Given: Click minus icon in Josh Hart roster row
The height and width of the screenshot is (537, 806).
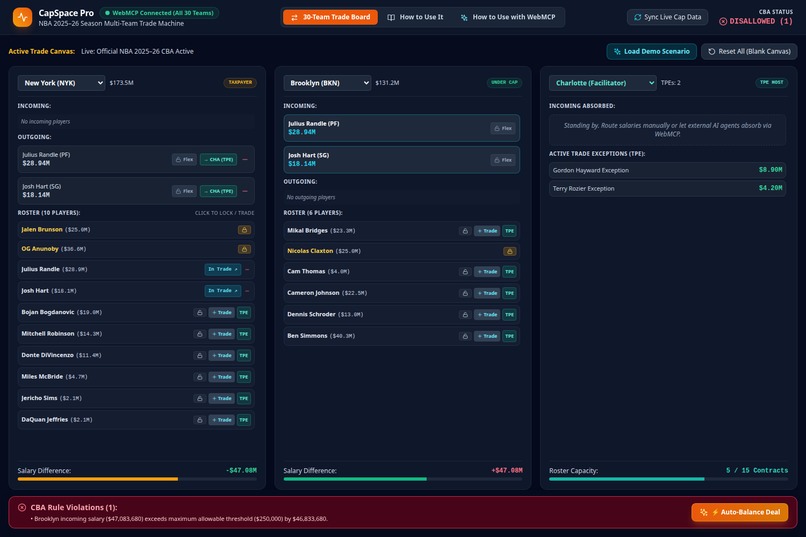Looking at the screenshot, I should (247, 291).
